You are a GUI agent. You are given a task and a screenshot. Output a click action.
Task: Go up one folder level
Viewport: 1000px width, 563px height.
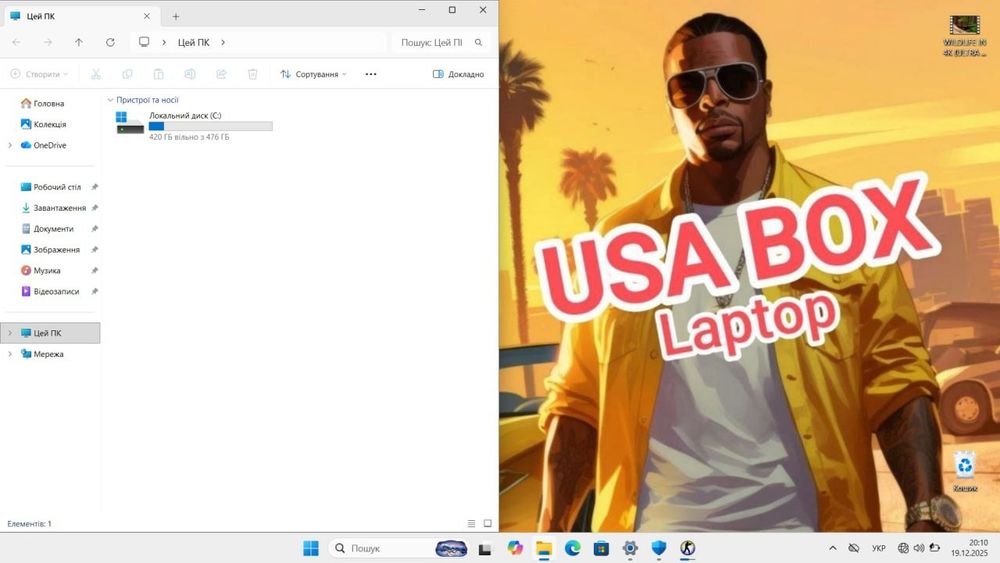(x=79, y=42)
